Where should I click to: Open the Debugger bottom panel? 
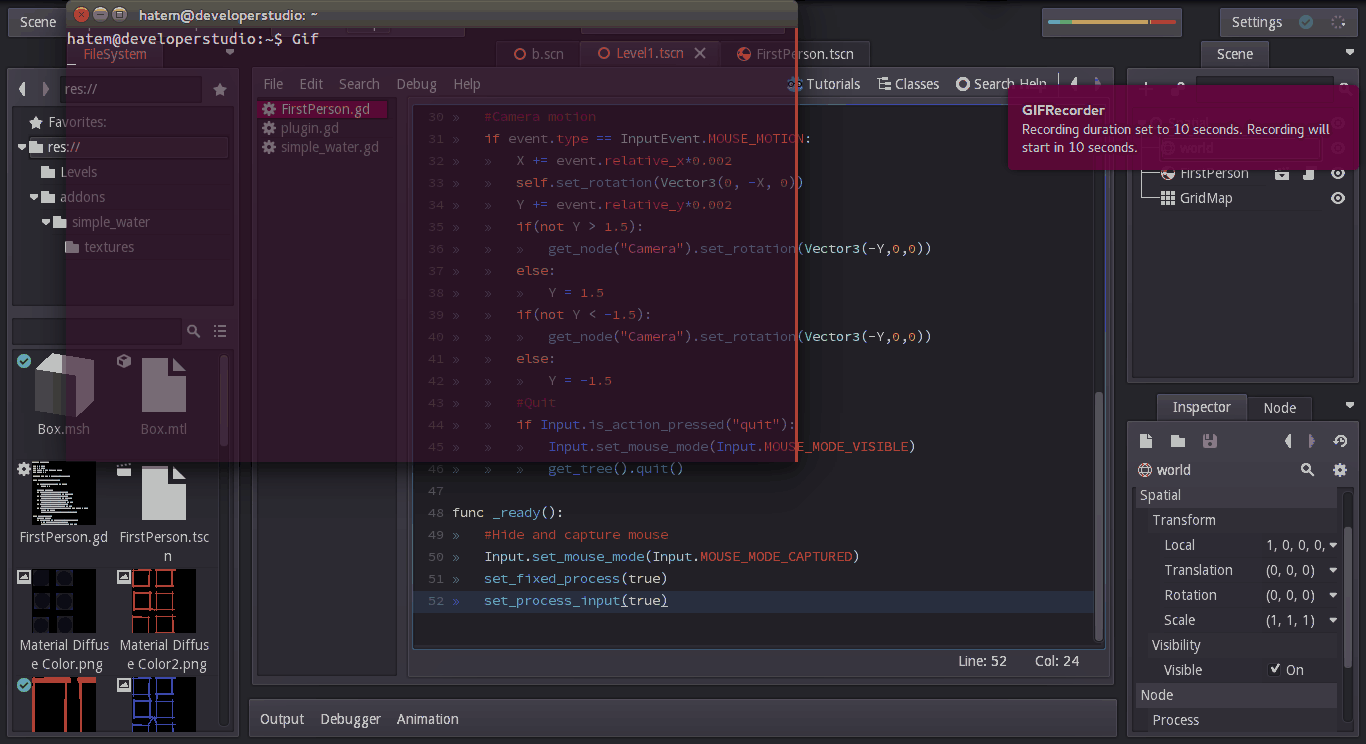(x=350, y=719)
